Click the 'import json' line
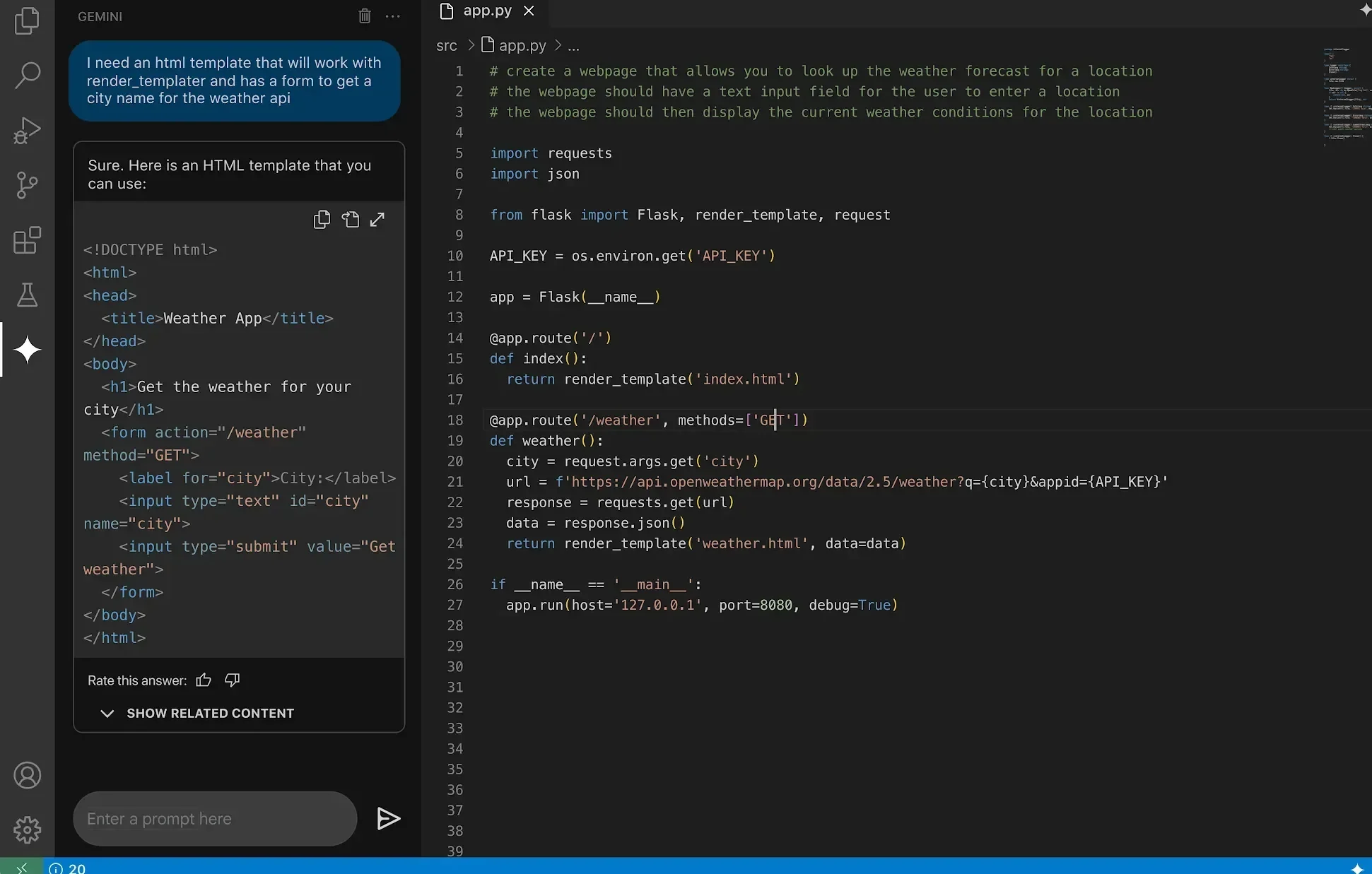Image resolution: width=1372 pixels, height=874 pixels. (534, 174)
